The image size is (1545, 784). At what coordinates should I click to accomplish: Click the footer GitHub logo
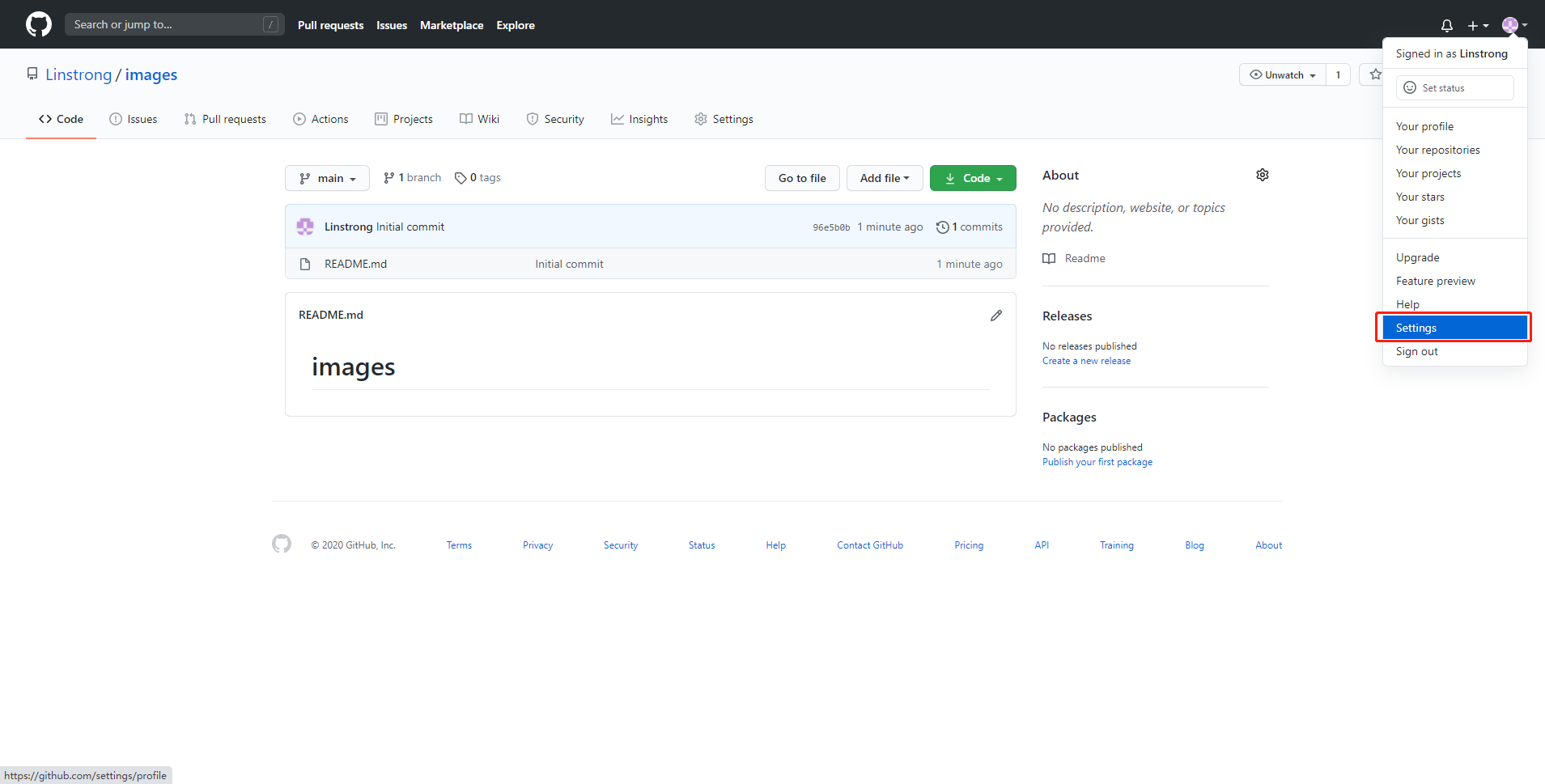(x=282, y=544)
